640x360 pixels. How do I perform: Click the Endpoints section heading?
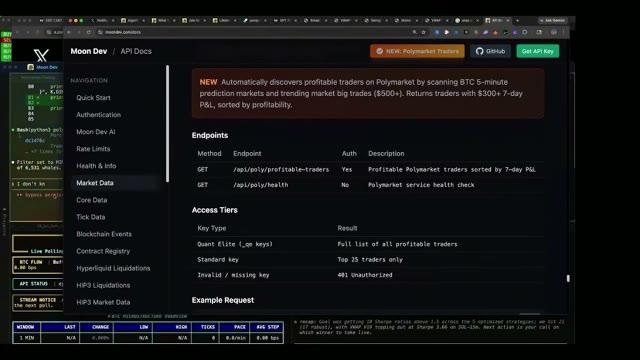point(210,135)
